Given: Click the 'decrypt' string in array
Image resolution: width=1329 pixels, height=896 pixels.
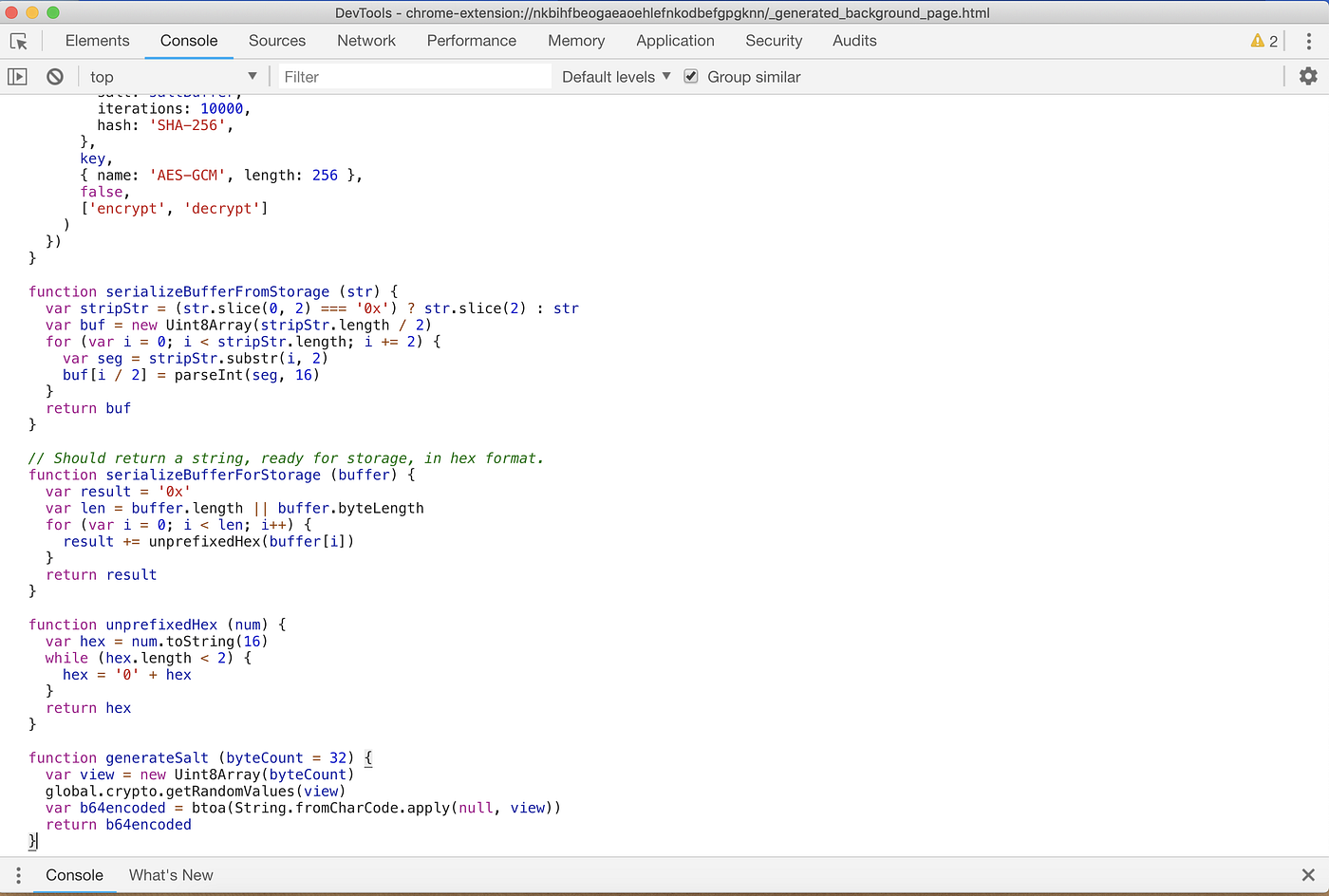Looking at the screenshot, I should (222, 209).
